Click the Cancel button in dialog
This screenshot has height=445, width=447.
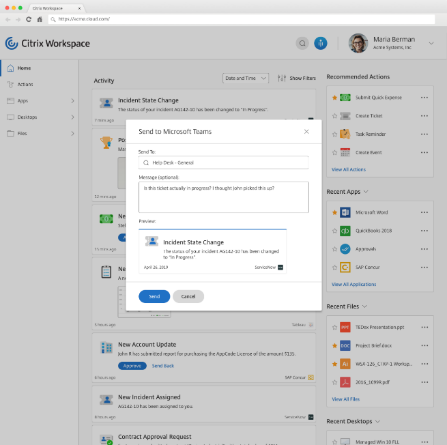pyautogui.click(x=188, y=296)
